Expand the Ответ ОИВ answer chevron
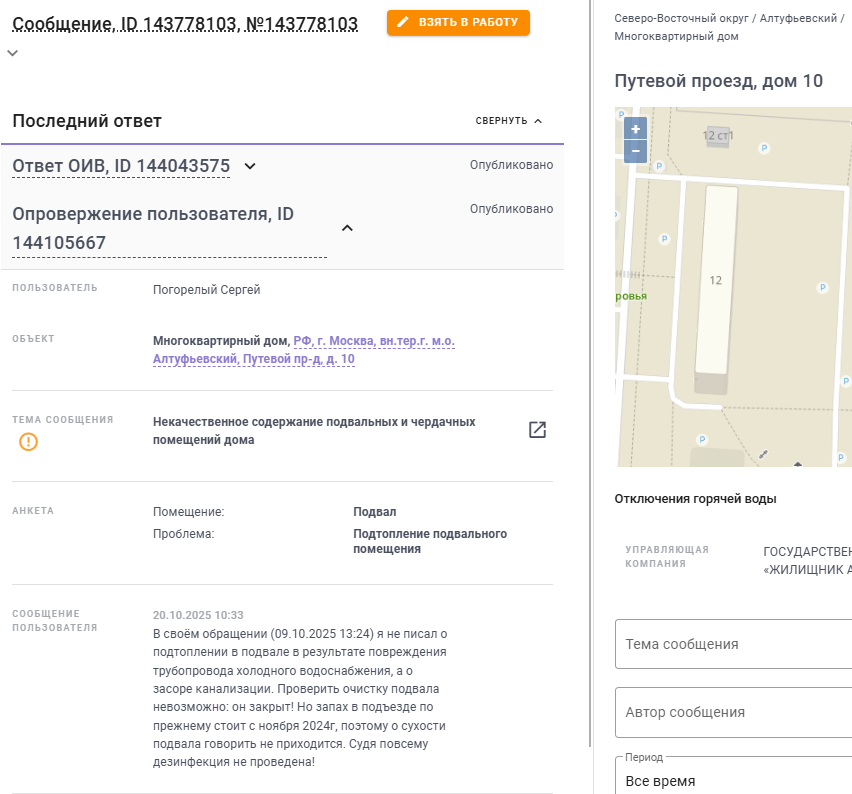 [250, 166]
